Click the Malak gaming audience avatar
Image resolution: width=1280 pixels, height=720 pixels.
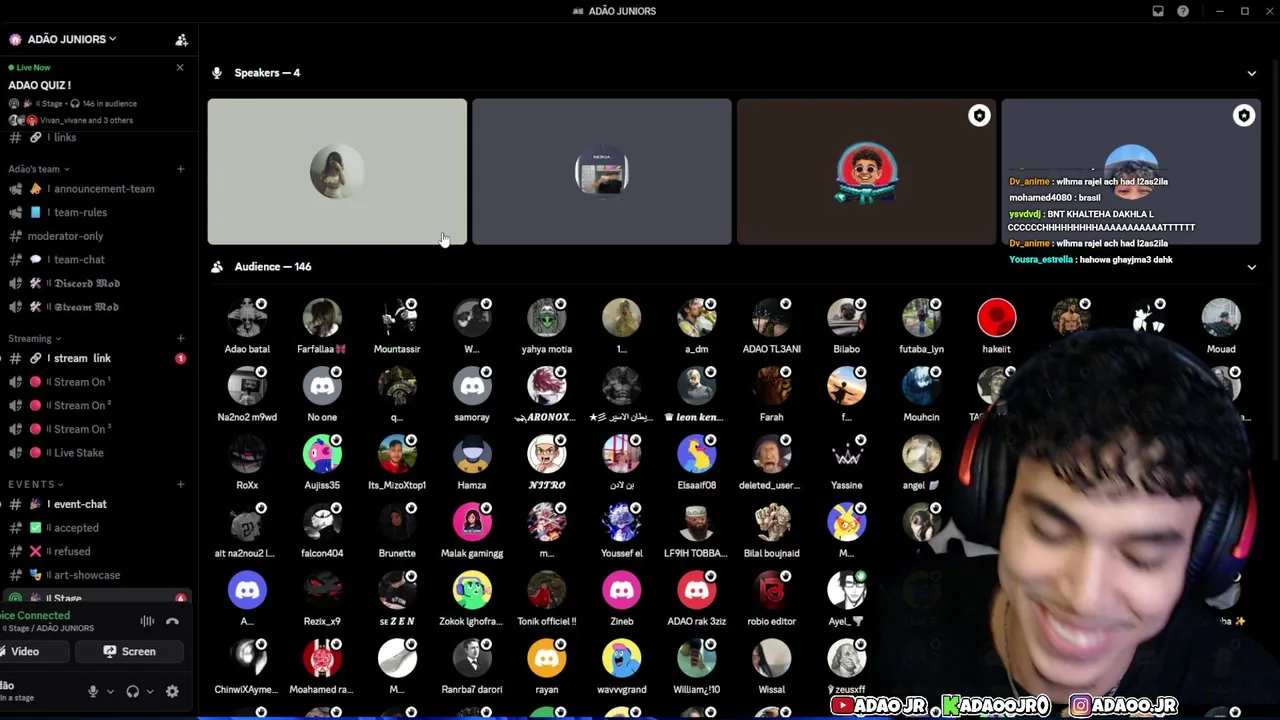click(472, 523)
